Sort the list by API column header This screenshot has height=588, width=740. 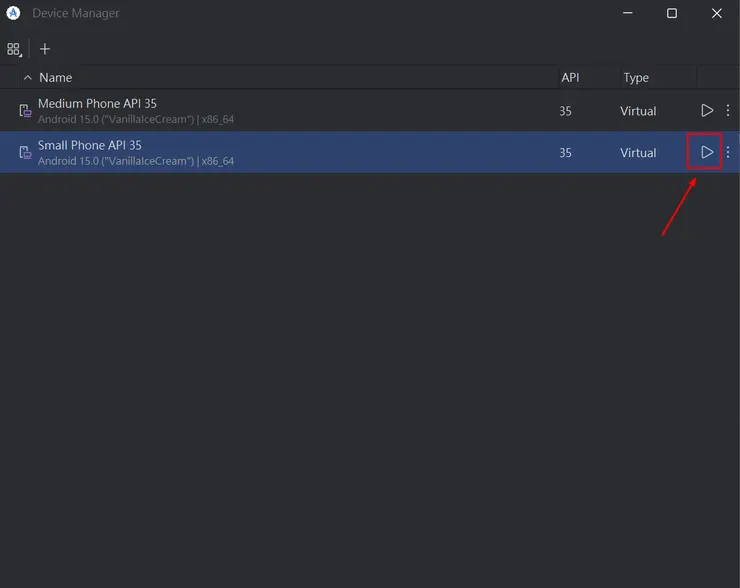point(570,77)
